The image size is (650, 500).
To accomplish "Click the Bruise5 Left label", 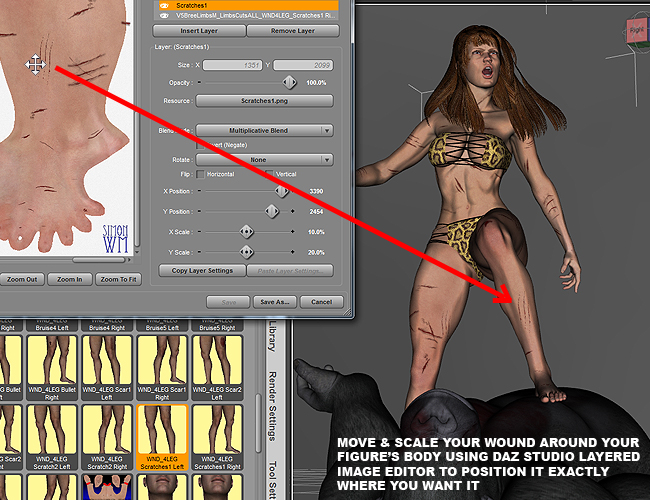I will (162, 328).
